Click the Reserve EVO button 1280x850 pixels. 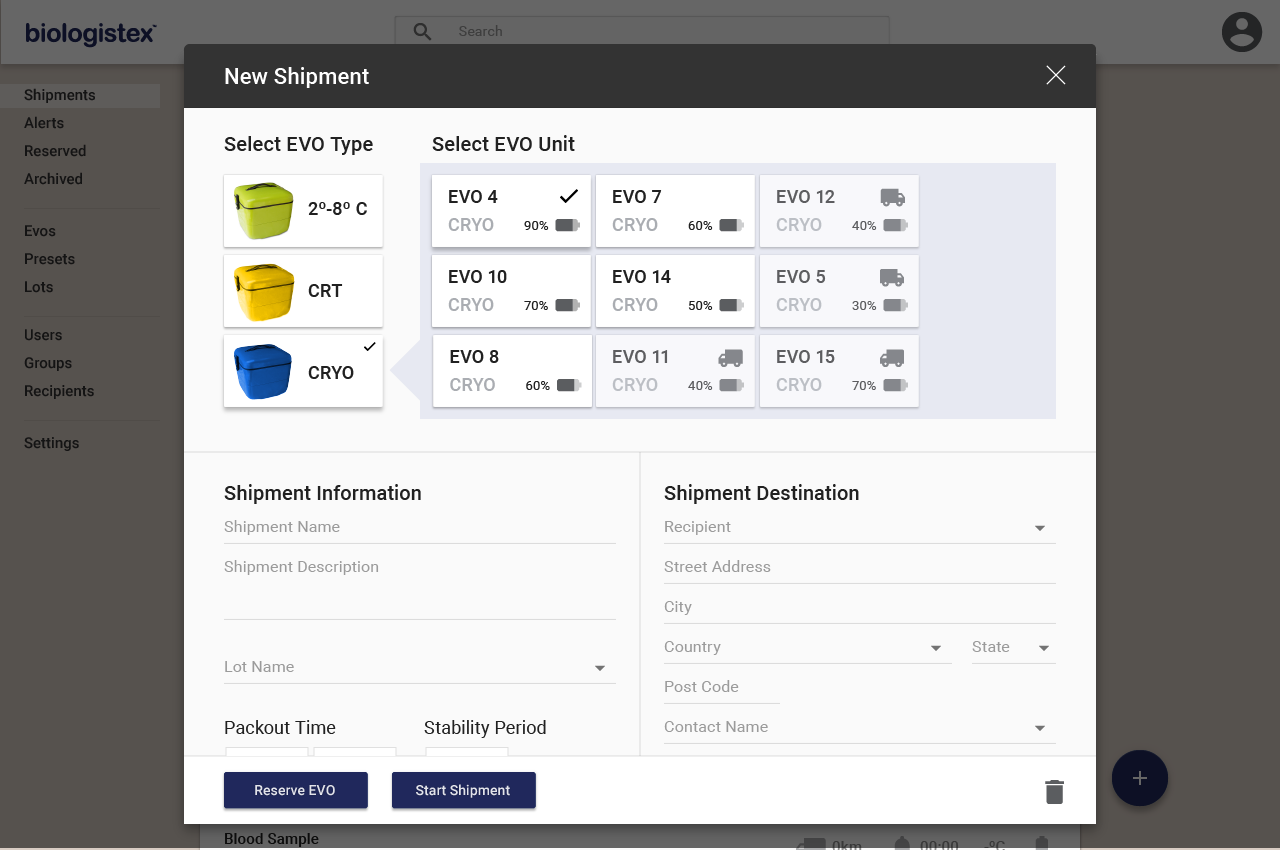coord(295,790)
